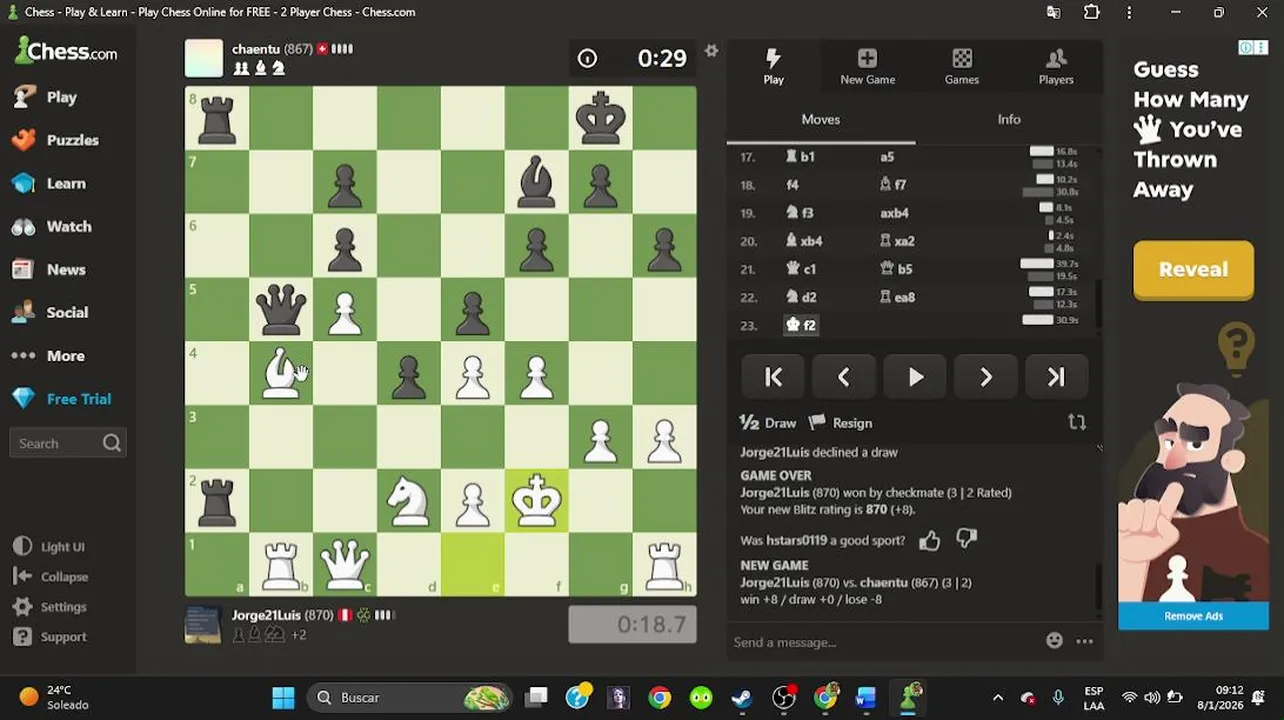The height and width of the screenshot is (720, 1284).
Task: Click the white bishop on b4
Action: click(x=281, y=373)
